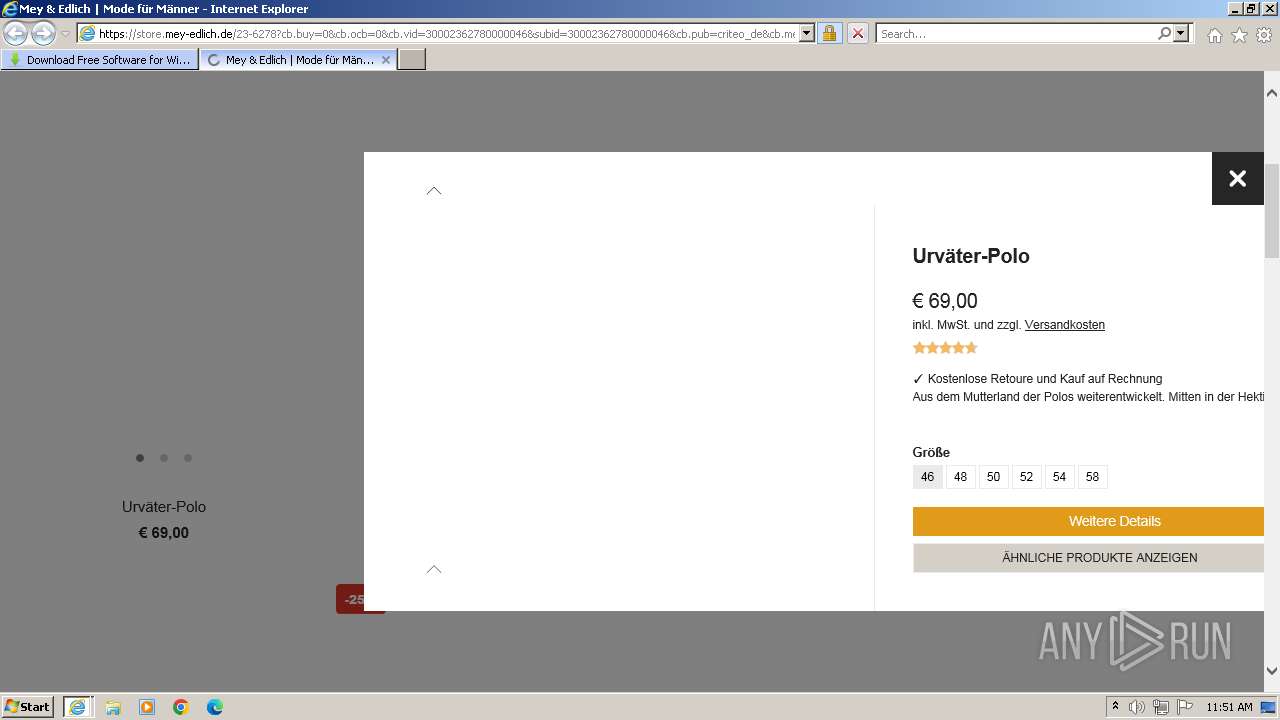This screenshot has height=720, width=1280.
Task: Select size 52
Action: (x=1026, y=477)
